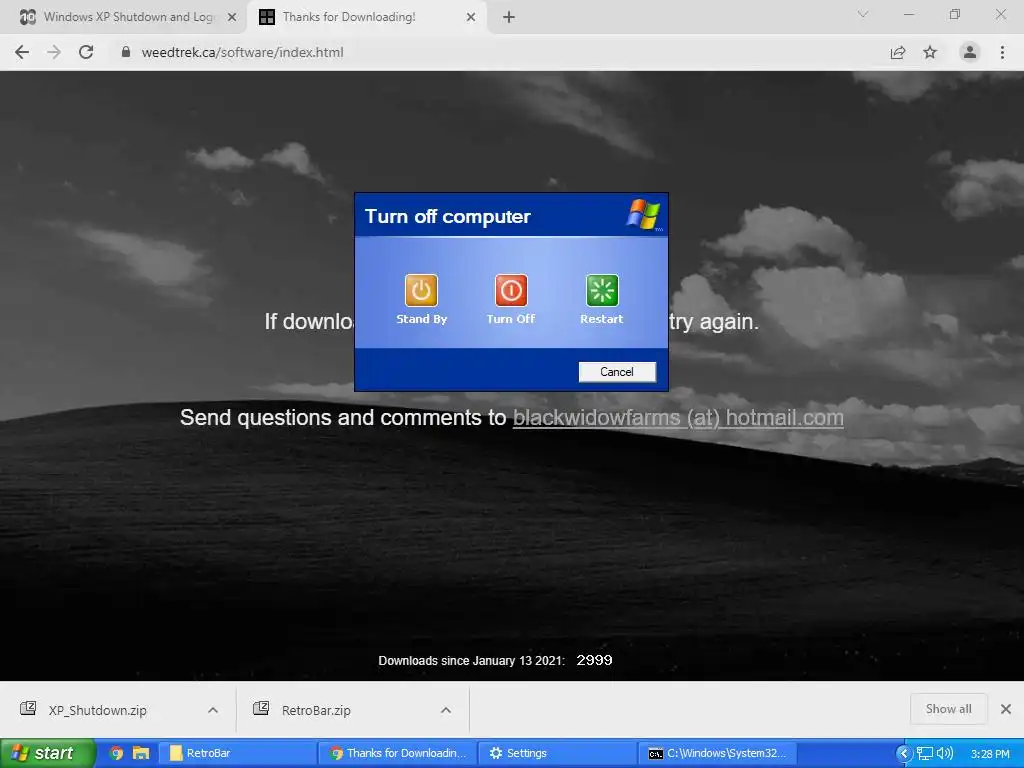Expand options for XP_Shutdown.zip download
Viewport: 1024px width, 768px height.
(213, 710)
